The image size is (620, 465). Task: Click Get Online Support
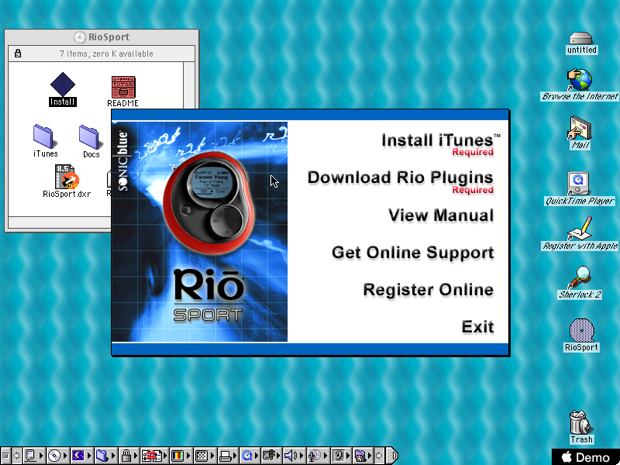(413, 253)
